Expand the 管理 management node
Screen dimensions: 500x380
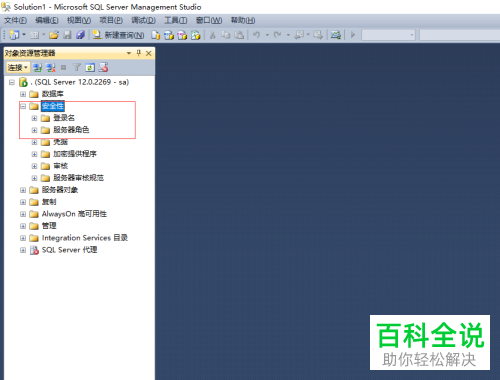[23, 226]
